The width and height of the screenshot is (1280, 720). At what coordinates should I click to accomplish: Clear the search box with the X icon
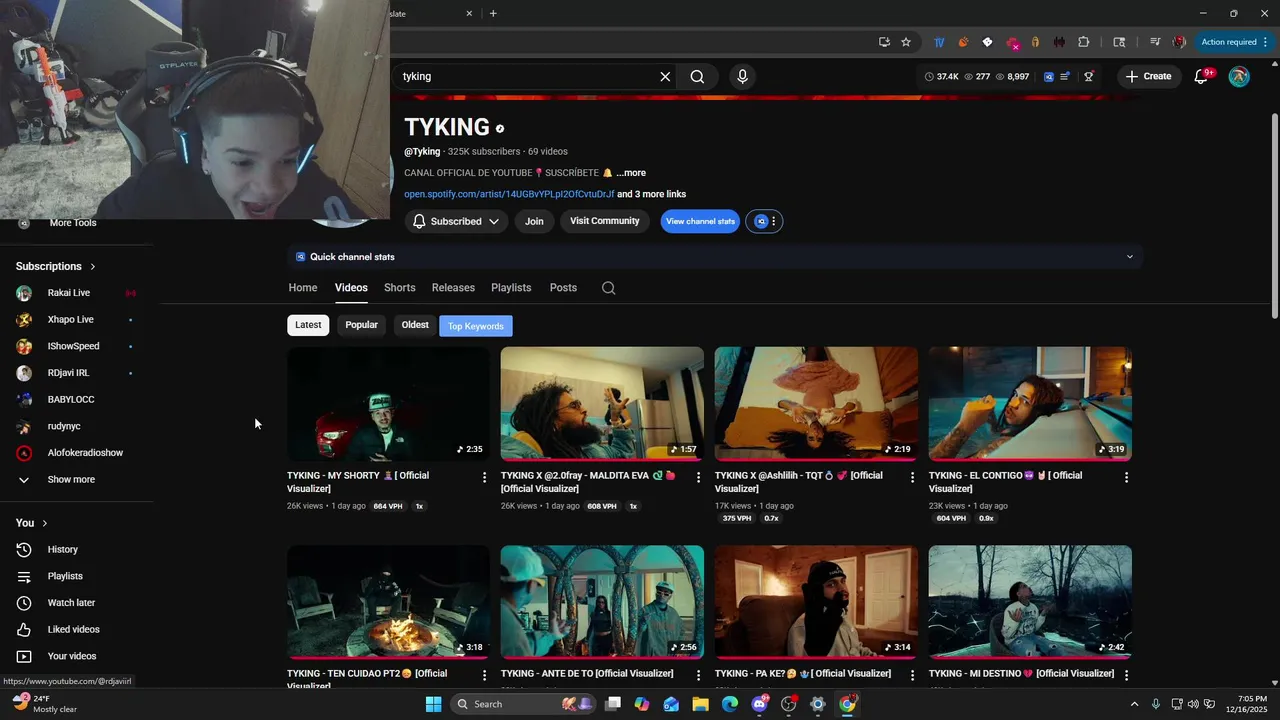[x=665, y=76]
